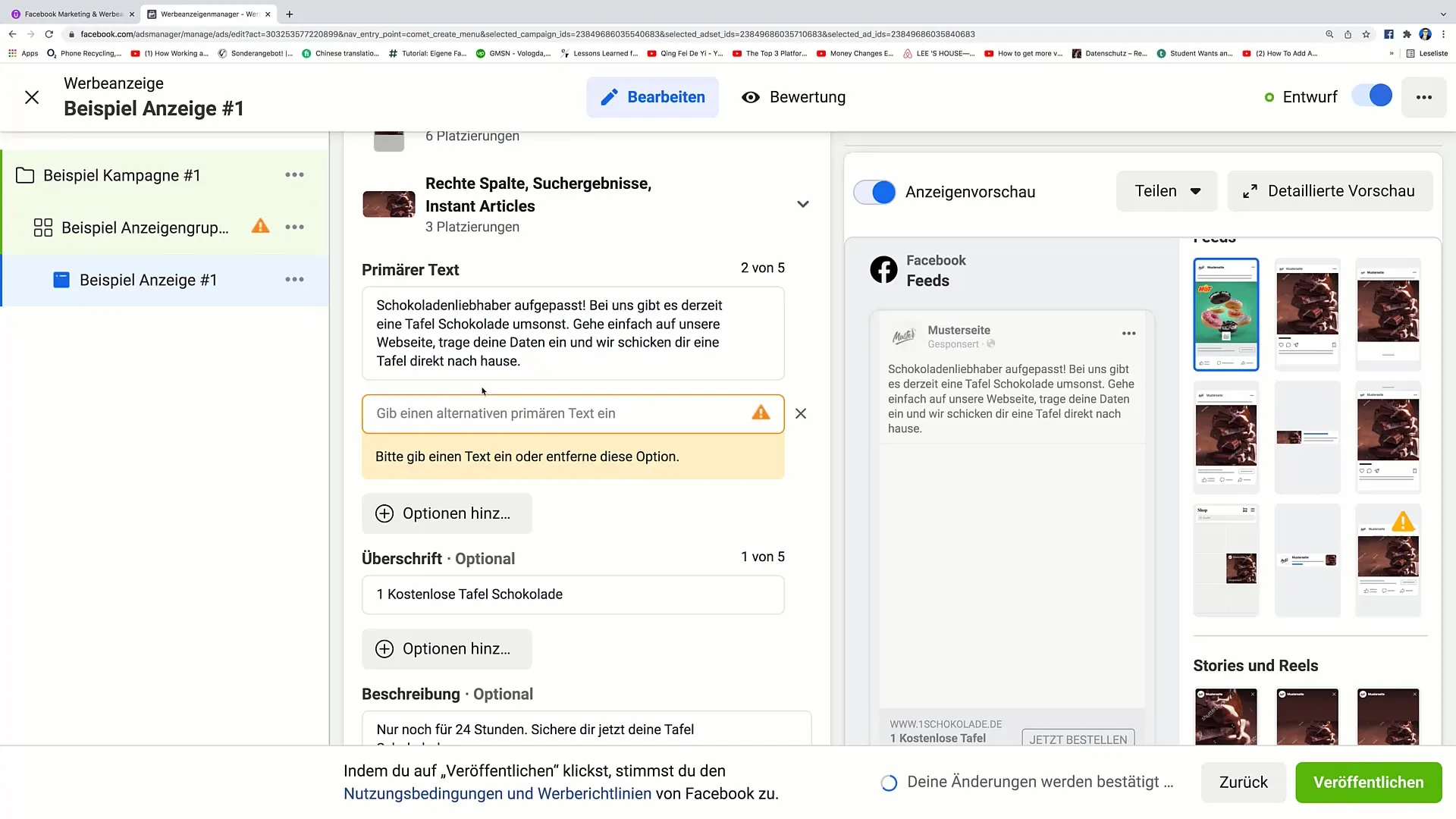Click the Zurück button
Screen dimensions: 1456x819
[1244, 782]
